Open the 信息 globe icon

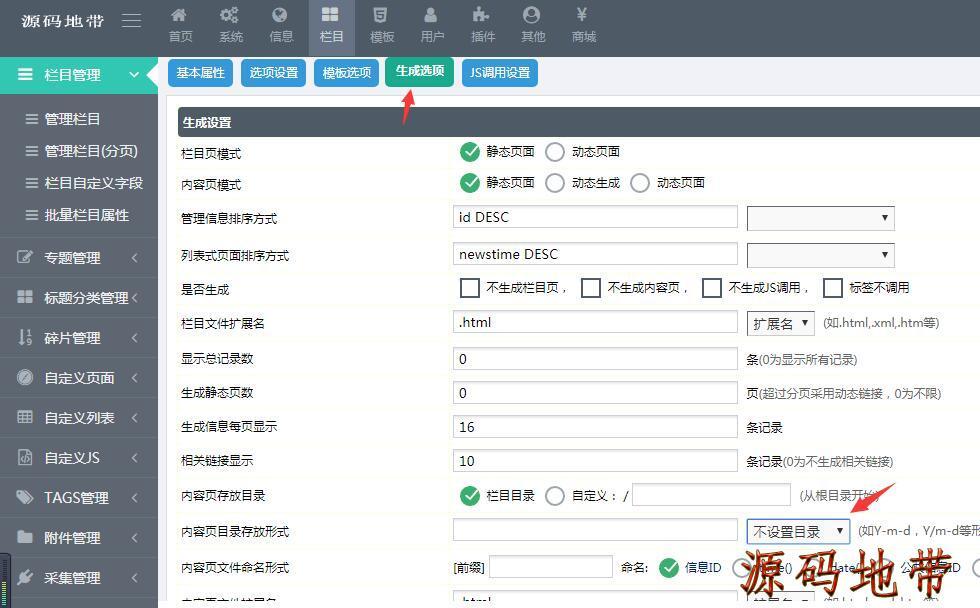[280, 14]
